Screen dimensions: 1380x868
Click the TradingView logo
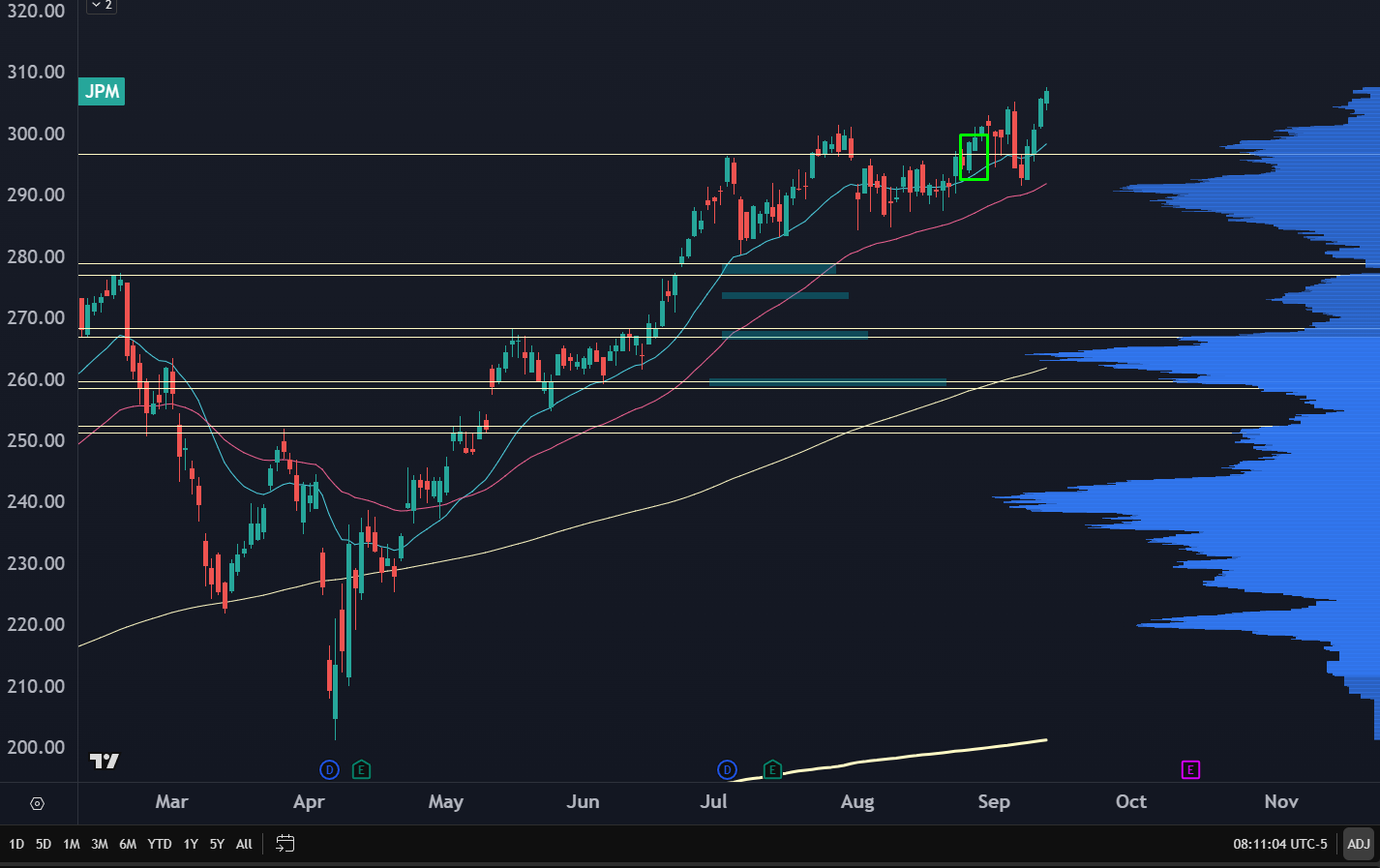coord(105,761)
